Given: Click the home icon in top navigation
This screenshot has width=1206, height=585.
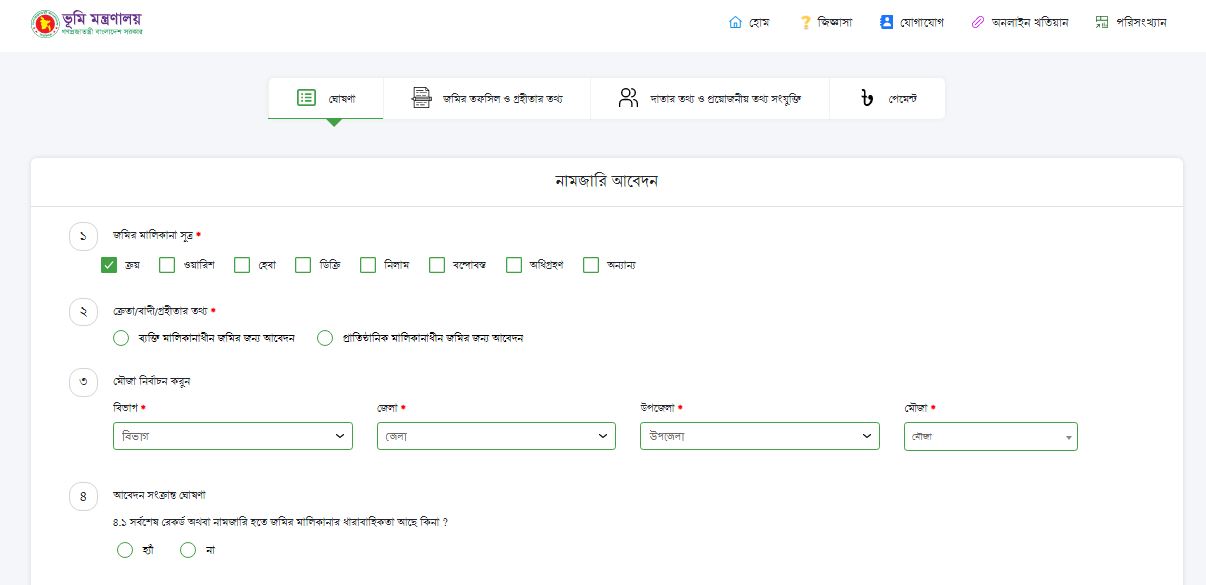Looking at the screenshot, I should point(736,22).
